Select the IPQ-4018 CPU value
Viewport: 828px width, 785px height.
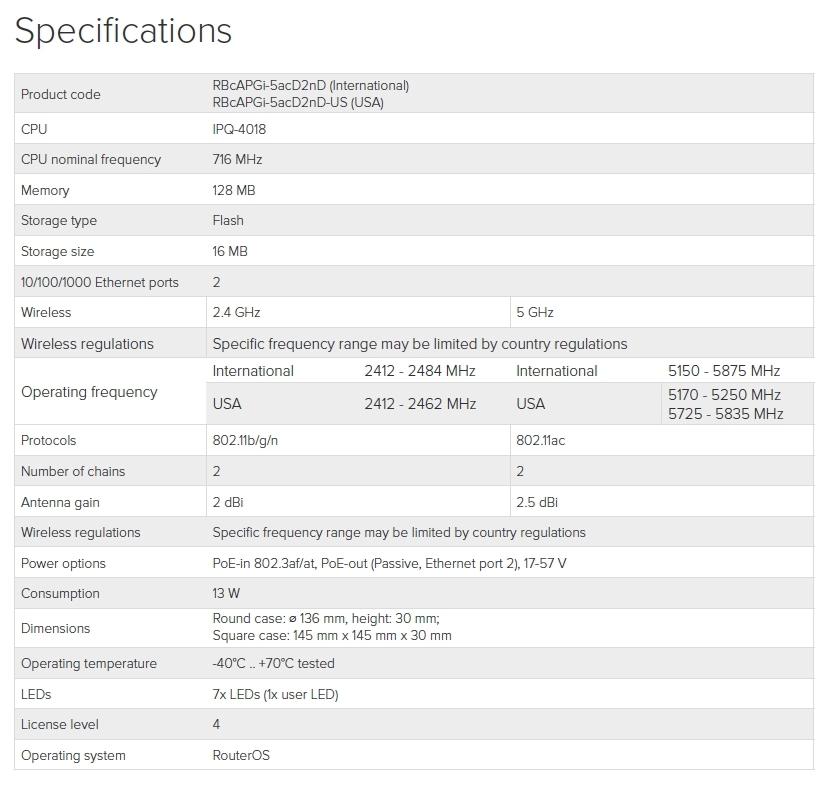[x=239, y=129]
